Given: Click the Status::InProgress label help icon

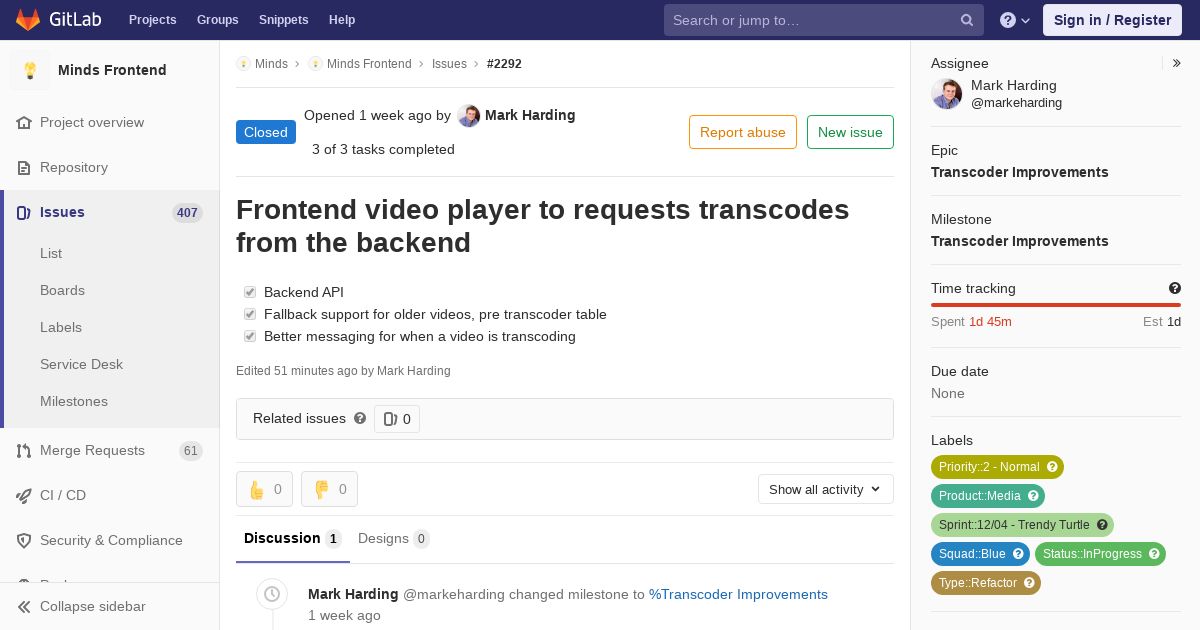Looking at the screenshot, I should (x=1154, y=554).
